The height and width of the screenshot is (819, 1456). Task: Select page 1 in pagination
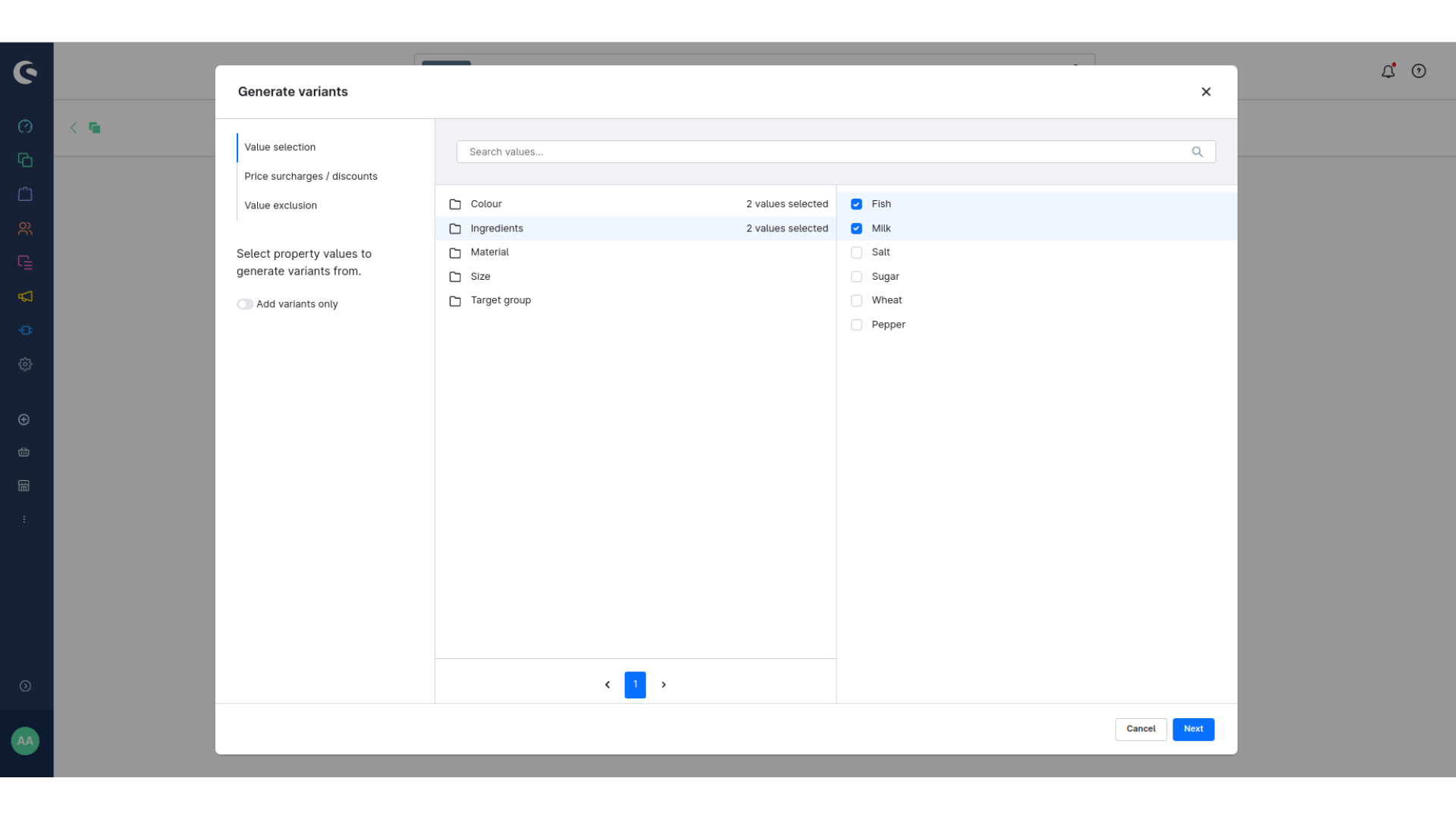click(635, 685)
